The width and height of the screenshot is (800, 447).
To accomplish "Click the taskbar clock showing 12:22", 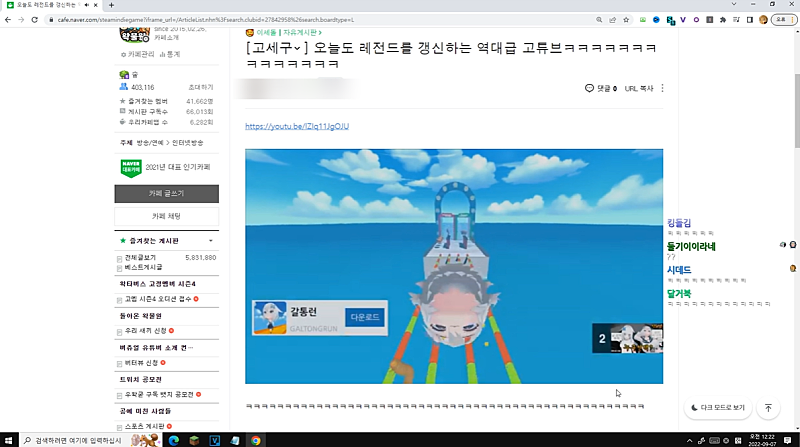I will click(762, 440).
